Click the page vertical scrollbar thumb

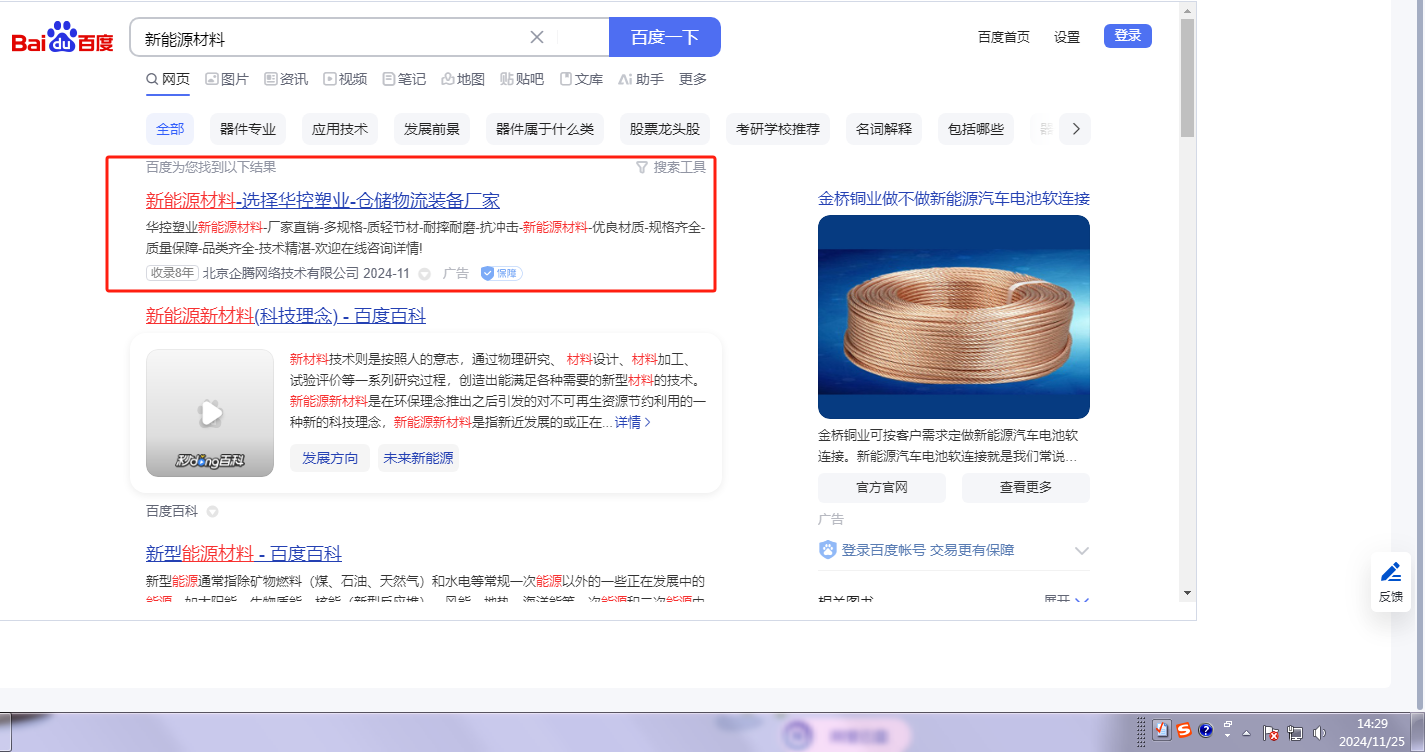click(x=1187, y=77)
